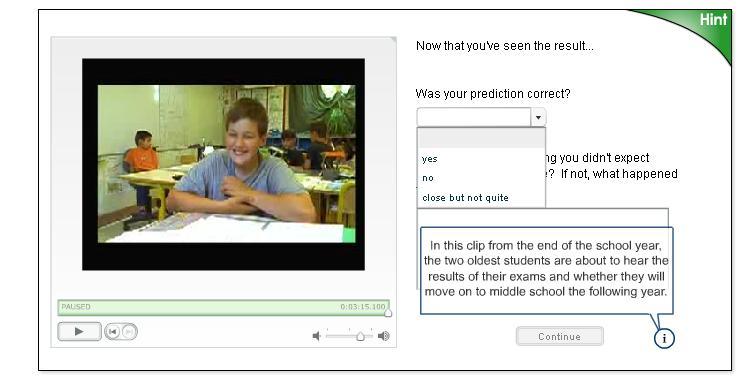This screenshot has width=744, height=382.
Task: Toggle the info 'i' icon
Action: 664,338
